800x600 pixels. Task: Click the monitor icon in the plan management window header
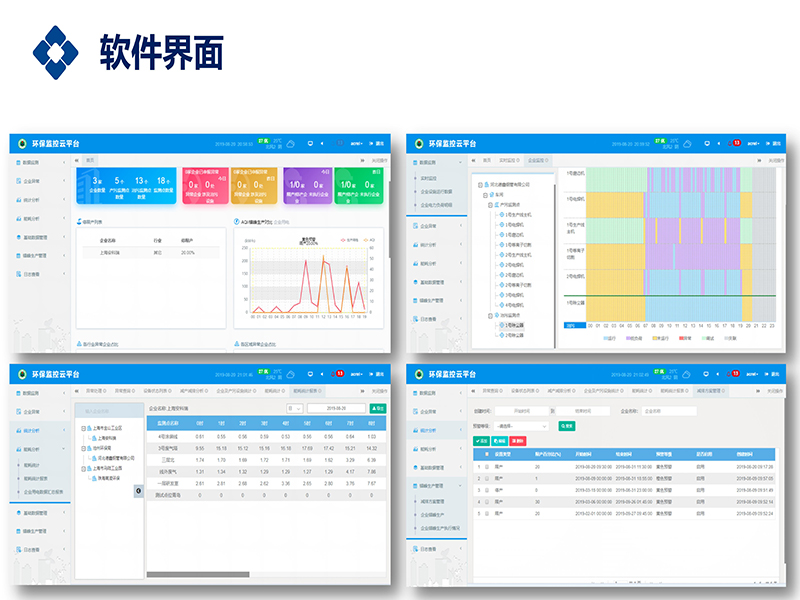click(706, 374)
